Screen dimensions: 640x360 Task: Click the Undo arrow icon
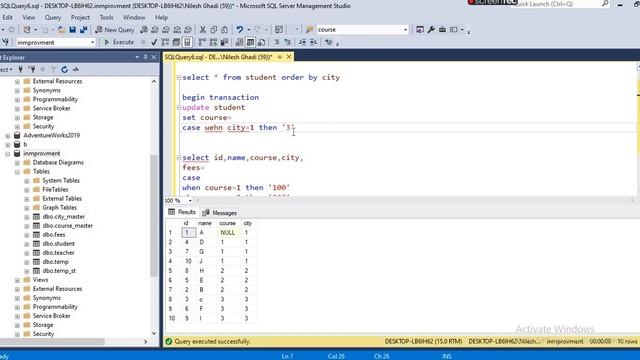(240, 30)
